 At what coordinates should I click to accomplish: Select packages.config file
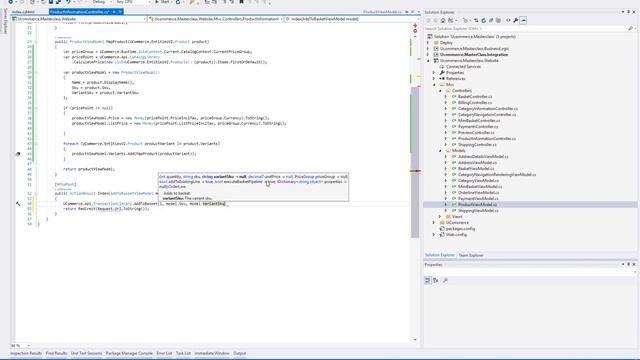[460, 229]
